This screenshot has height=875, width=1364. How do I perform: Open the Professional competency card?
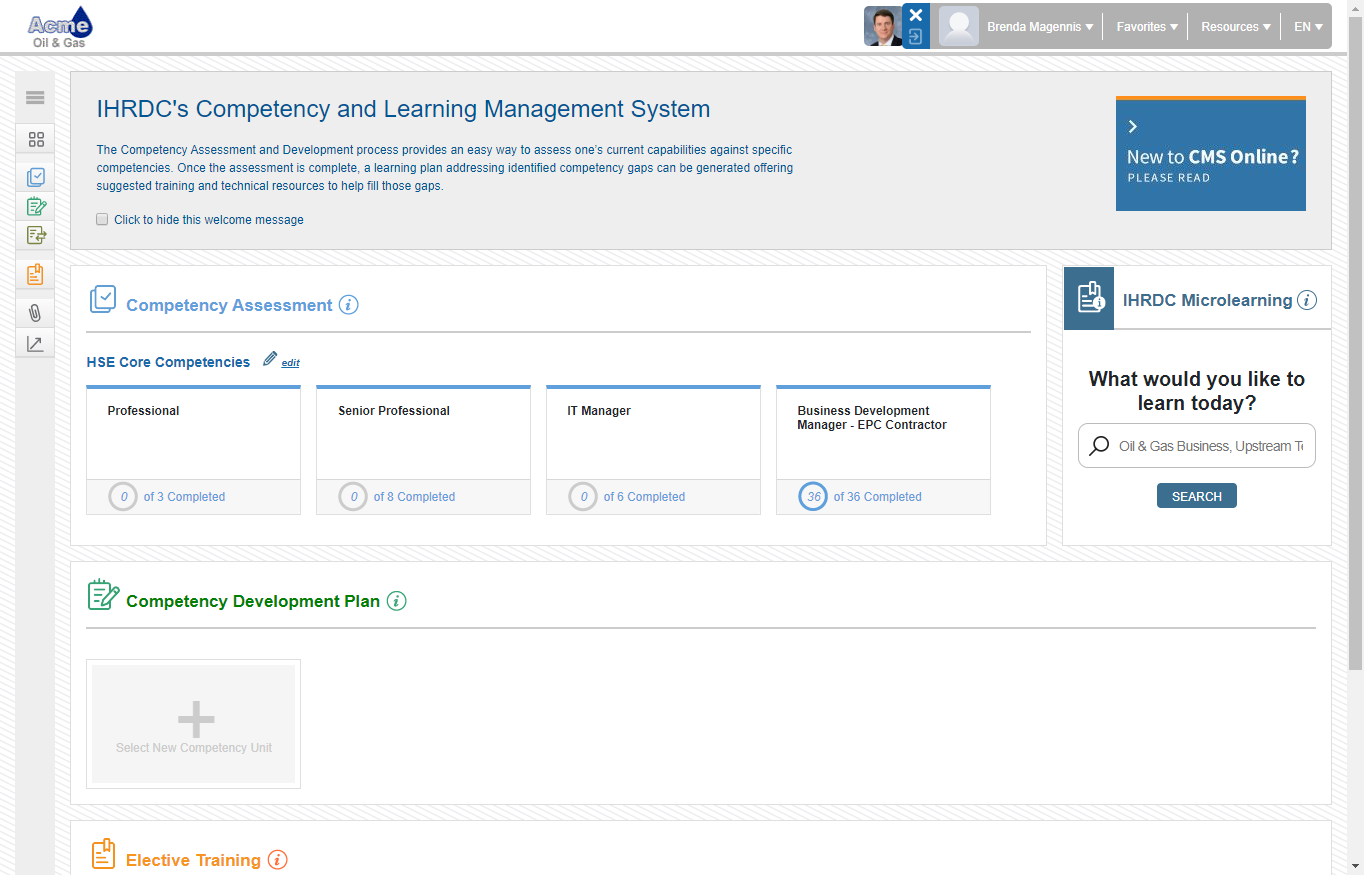tap(194, 450)
